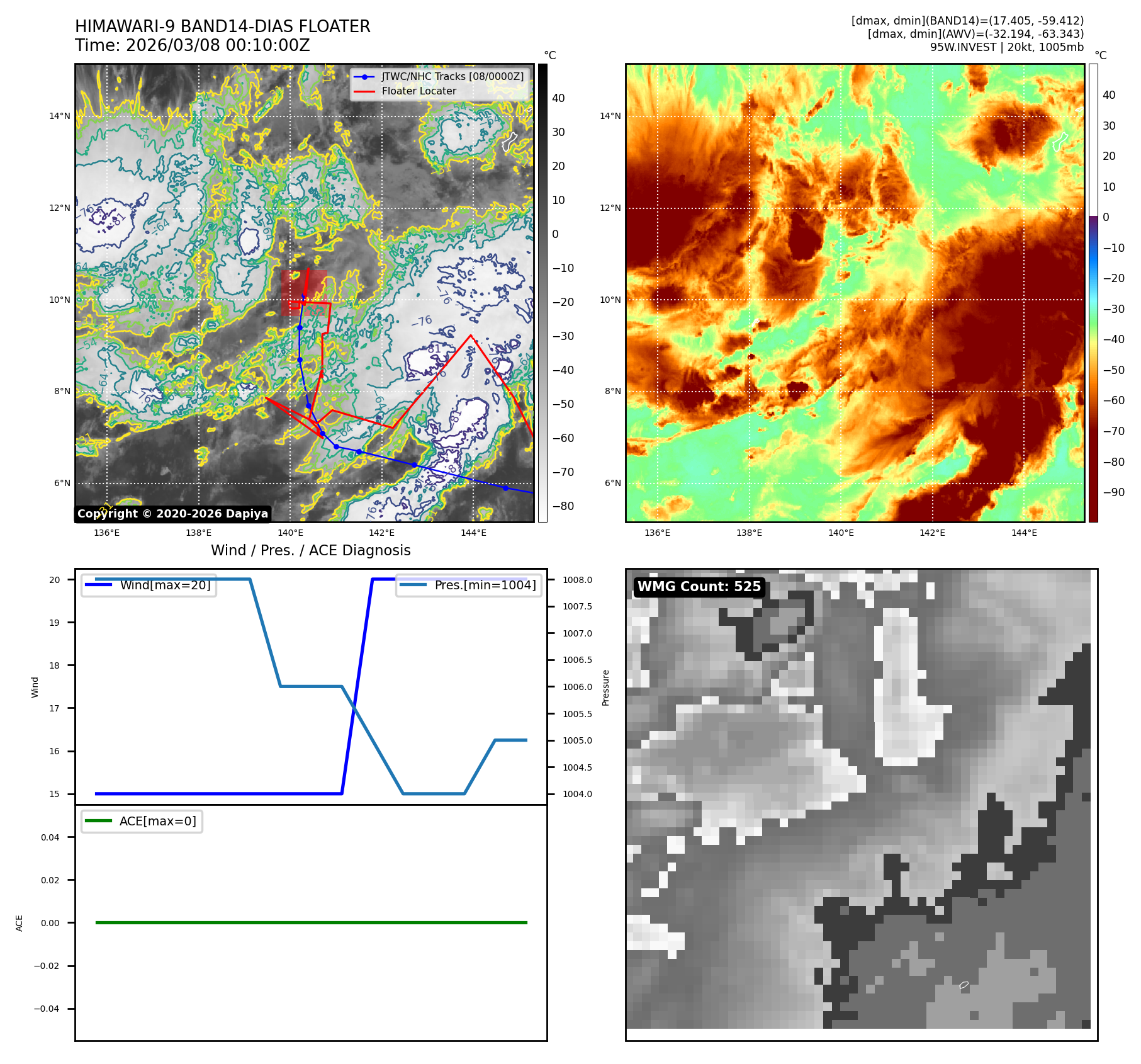Click the easternmost blue track point near 6°N
Image resolution: width=1141 pixels, height=1064 pixels.
pos(505,488)
